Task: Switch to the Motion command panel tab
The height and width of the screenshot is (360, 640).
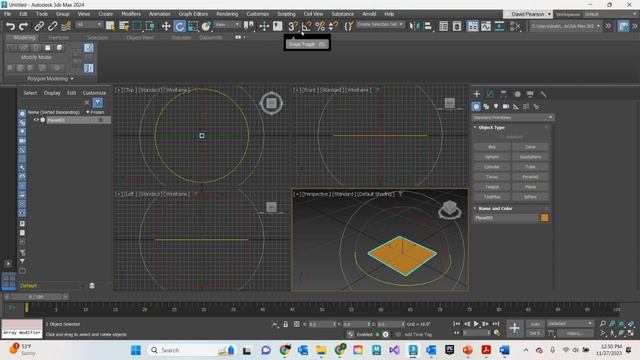Action: tap(517, 94)
